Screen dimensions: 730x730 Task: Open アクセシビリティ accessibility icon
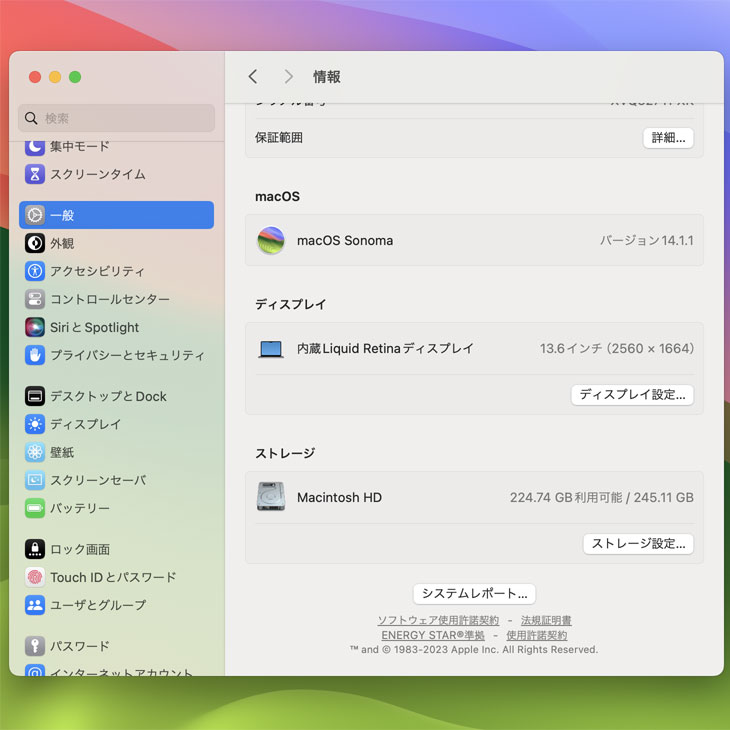(35, 271)
